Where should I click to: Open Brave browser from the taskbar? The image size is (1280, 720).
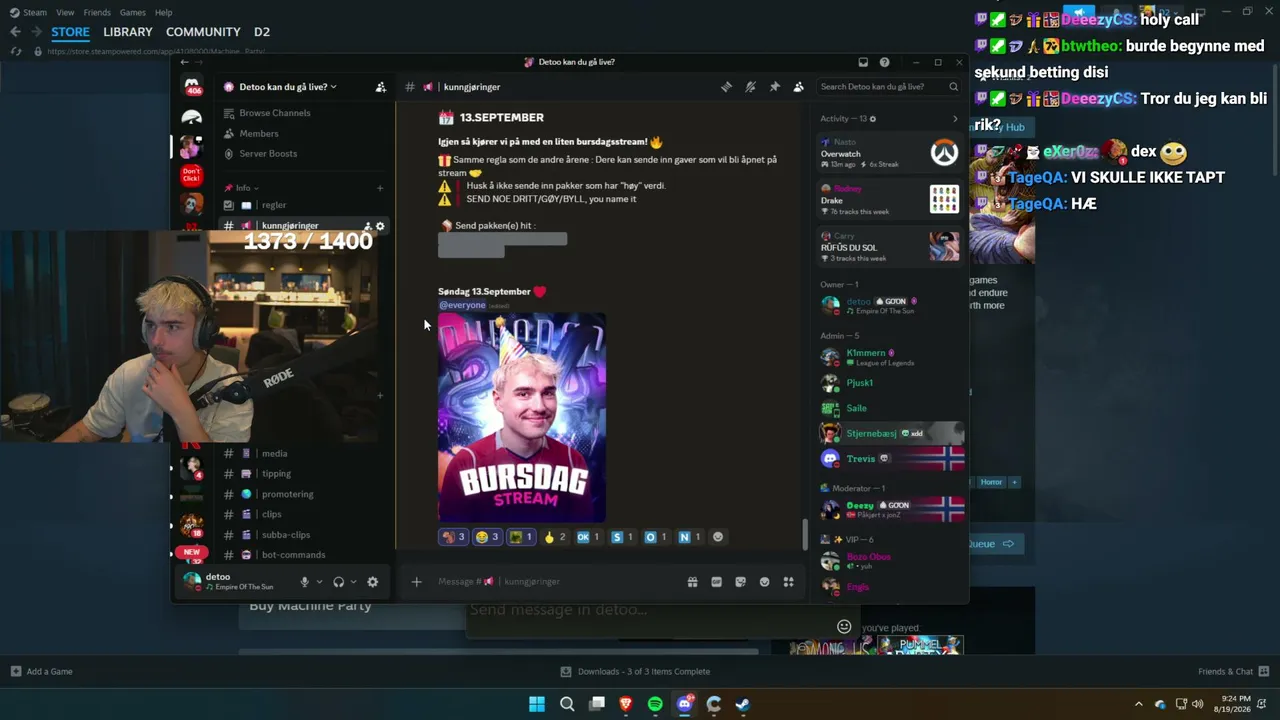(x=626, y=704)
